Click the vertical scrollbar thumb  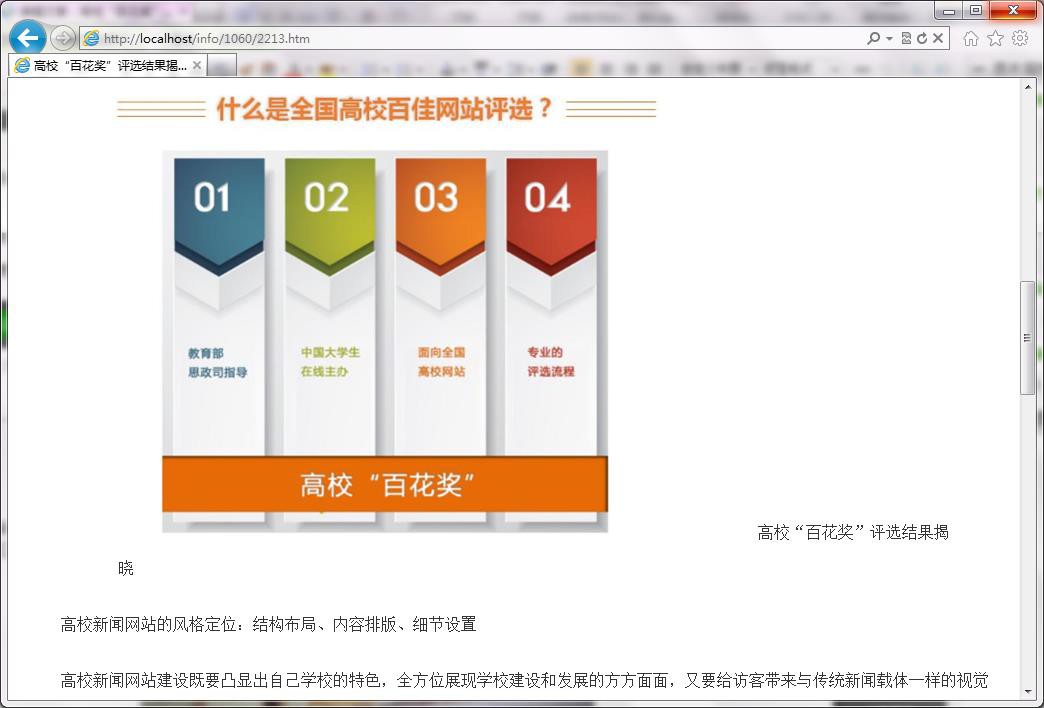click(x=1028, y=338)
